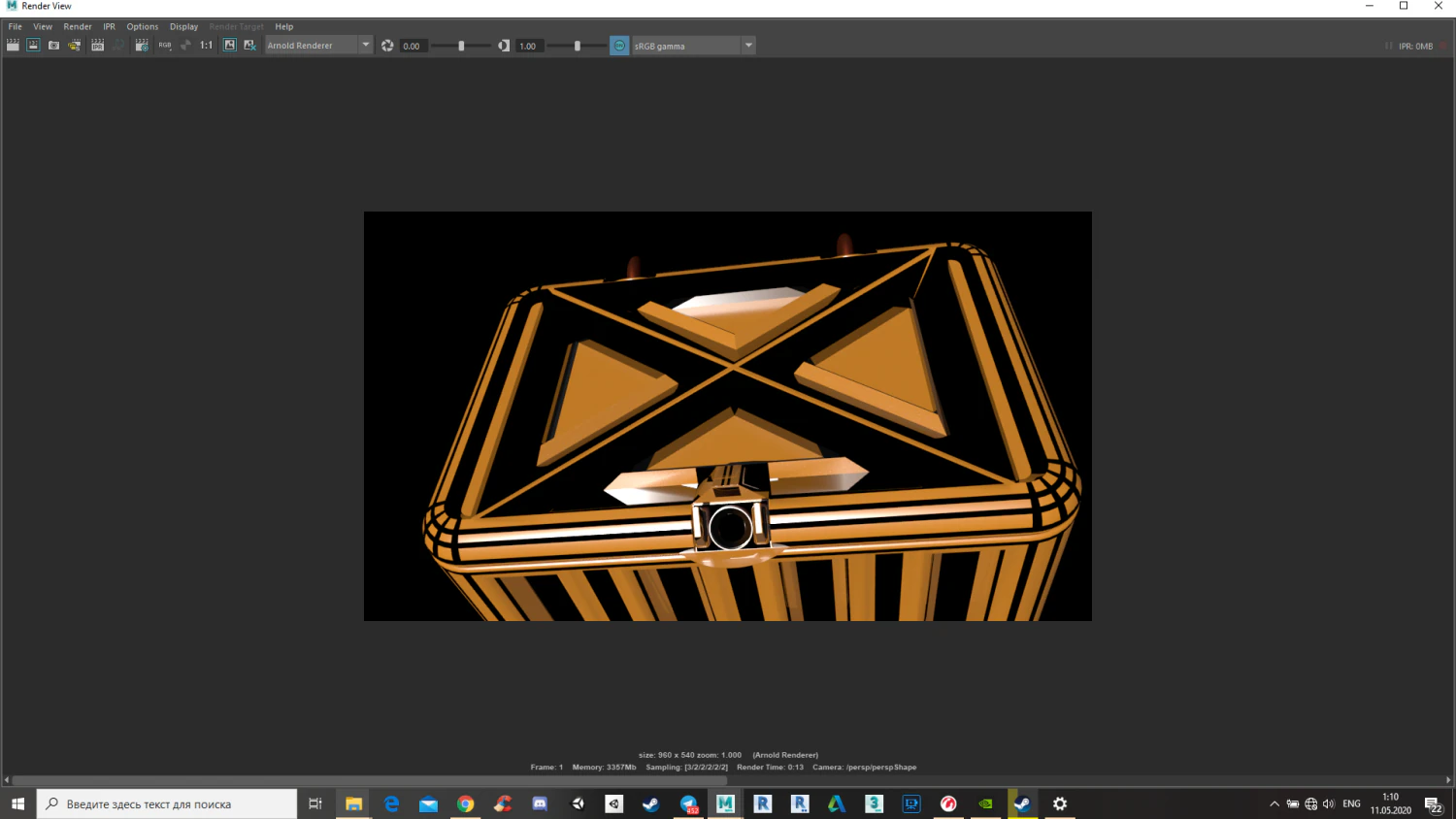Click the RGB channels display icon
The width and height of the screenshot is (1456, 819).
165,46
